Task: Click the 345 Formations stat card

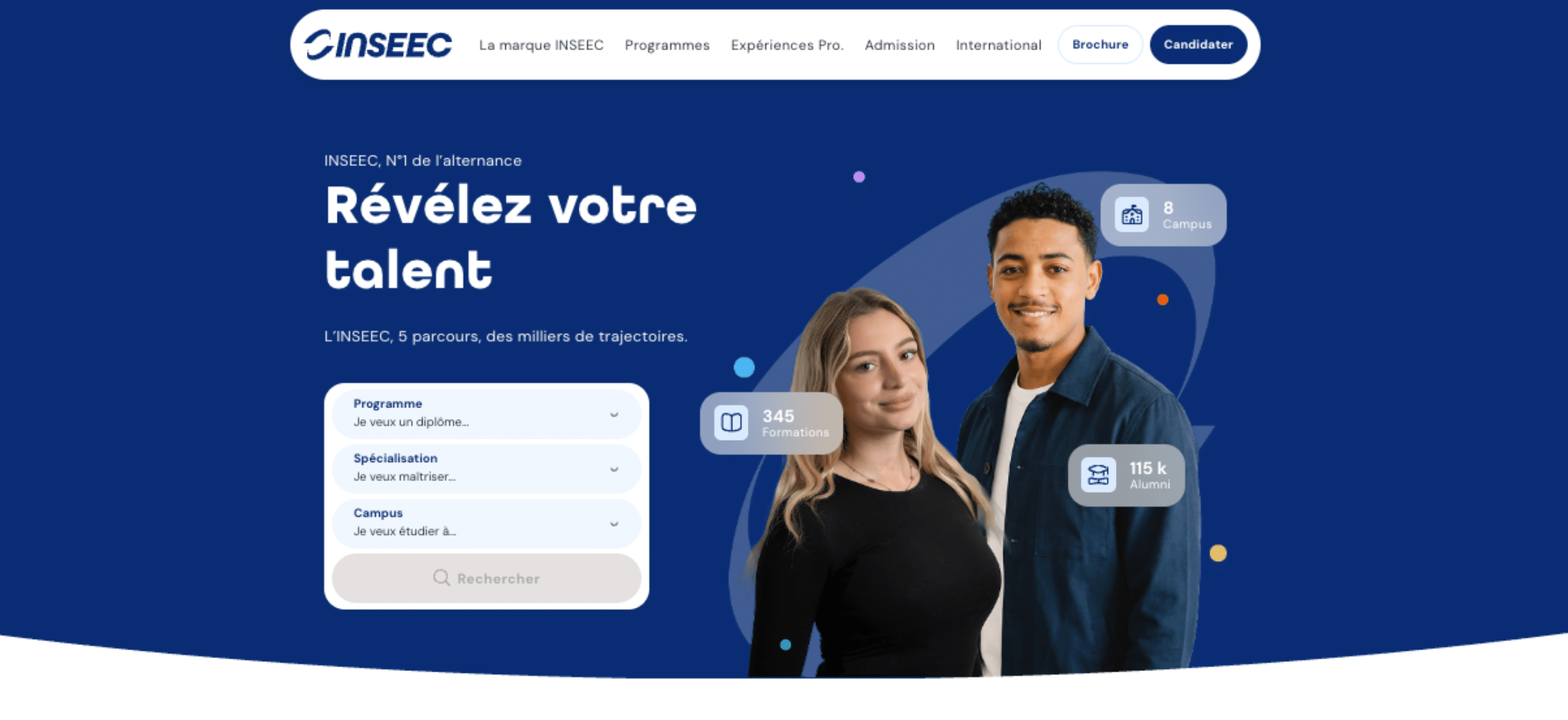Action: coord(771,423)
